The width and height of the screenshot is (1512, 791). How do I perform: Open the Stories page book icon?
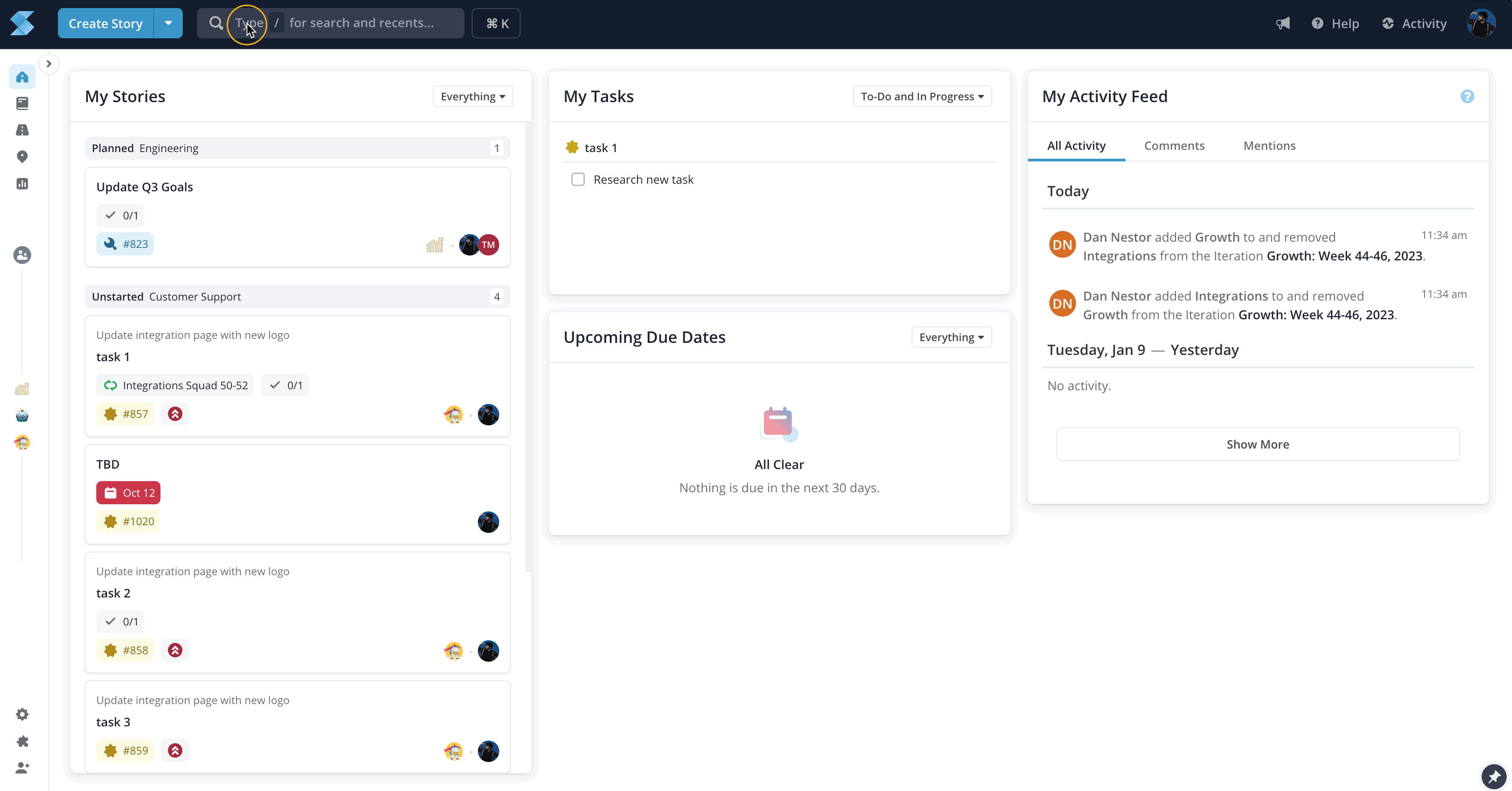pyautogui.click(x=22, y=103)
